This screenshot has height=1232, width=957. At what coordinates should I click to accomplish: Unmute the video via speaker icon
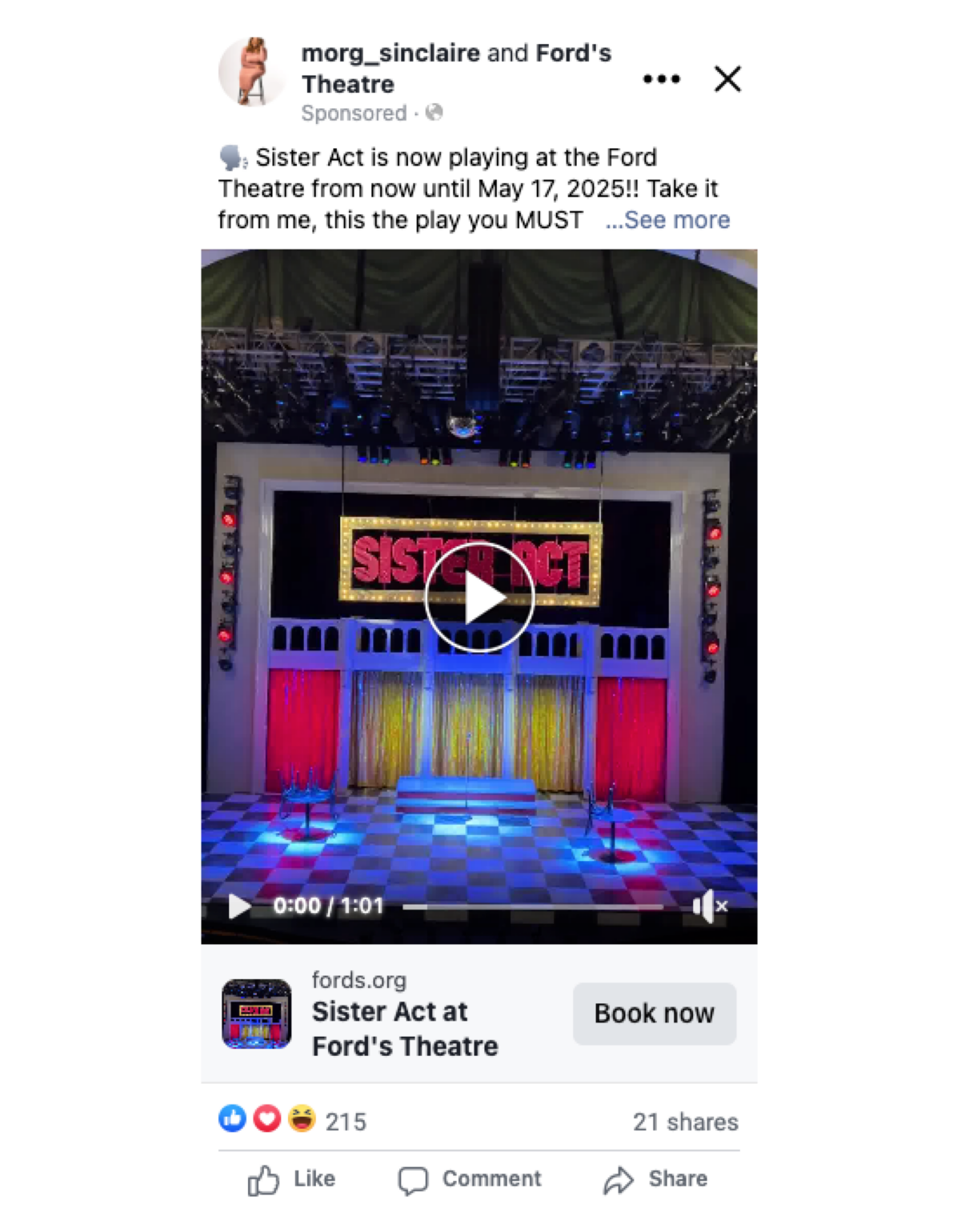(710, 906)
